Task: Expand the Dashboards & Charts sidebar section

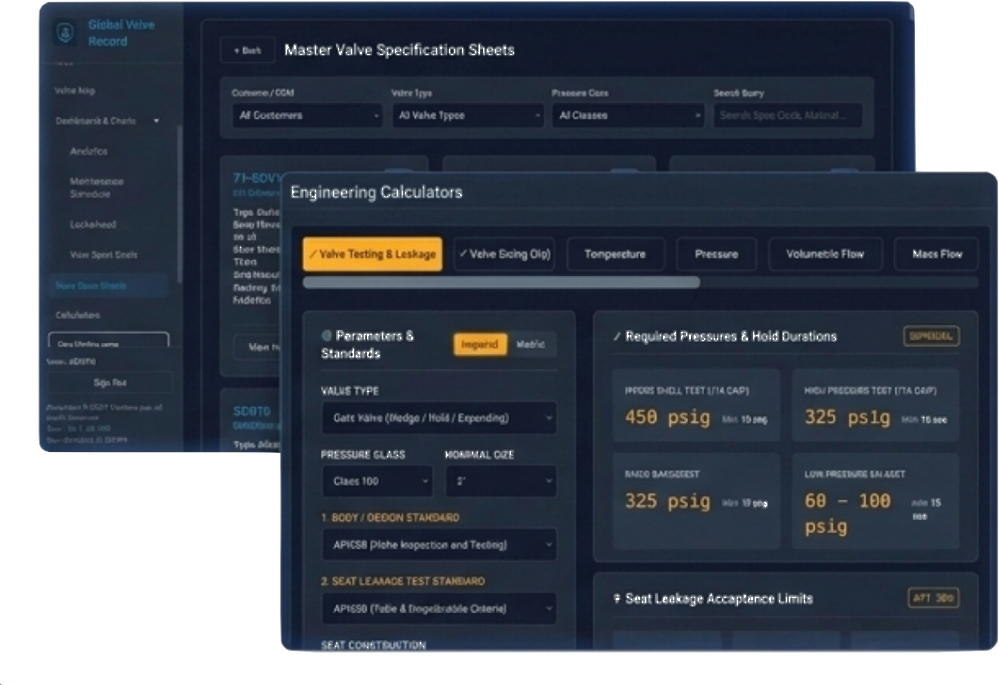Action: pos(107,120)
